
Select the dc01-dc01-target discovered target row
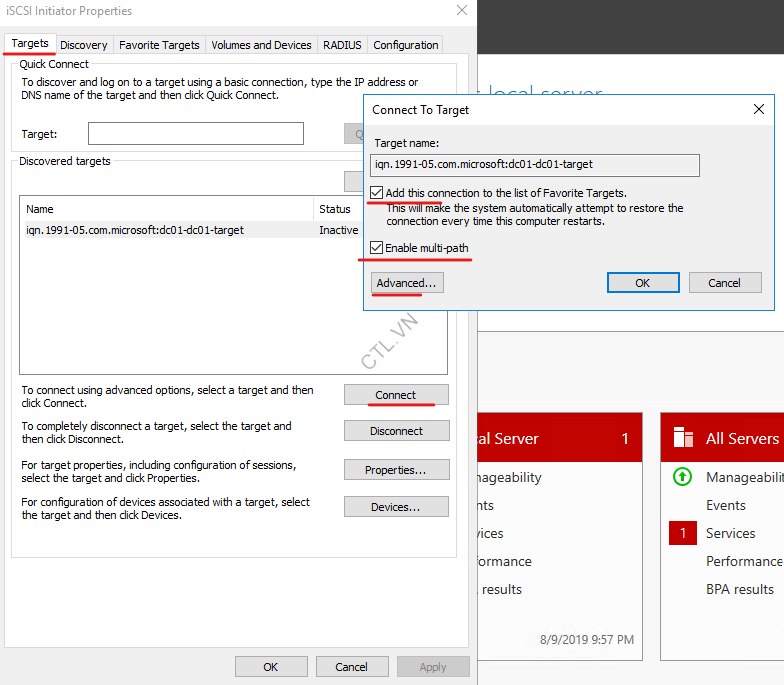(135, 230)
